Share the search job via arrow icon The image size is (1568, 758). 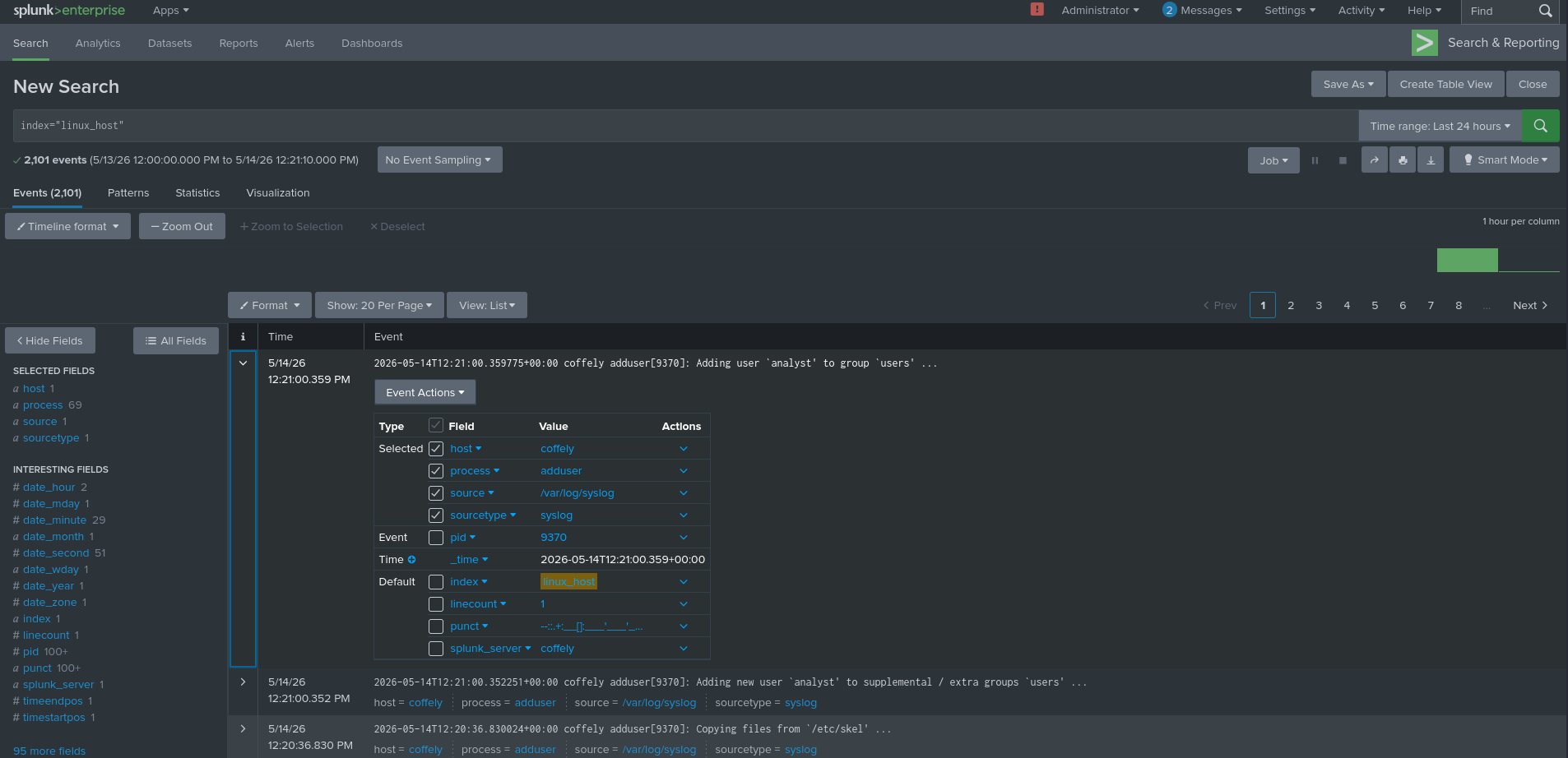(x=1374, y=159)
